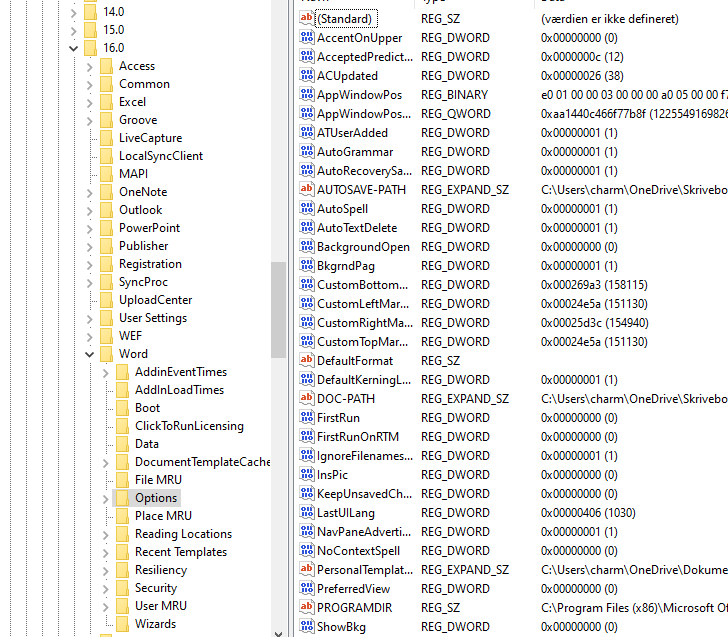The height and width of the screenshot is (637, 728).
Task: Expand the Common key
Action: (x=90, y=84)
